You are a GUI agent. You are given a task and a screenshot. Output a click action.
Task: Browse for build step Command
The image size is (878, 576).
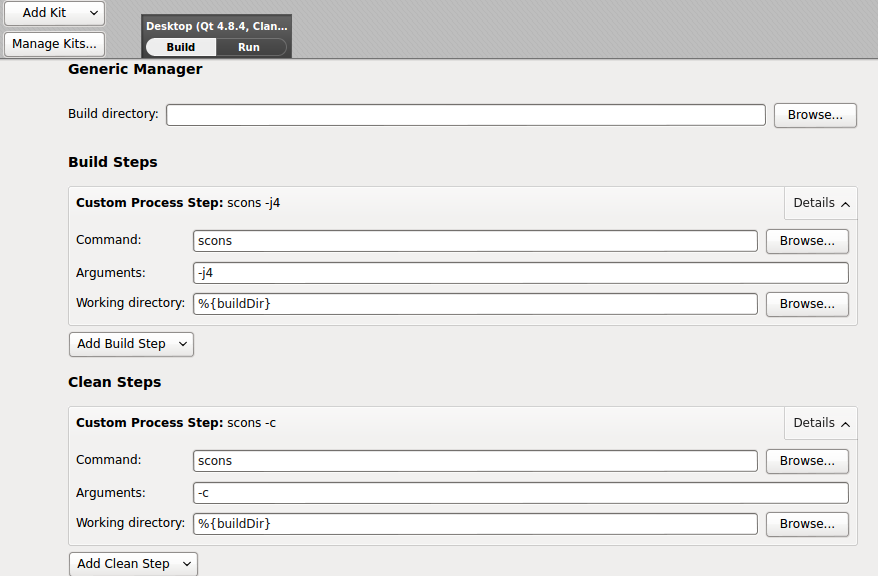click(x=807, y=241)
